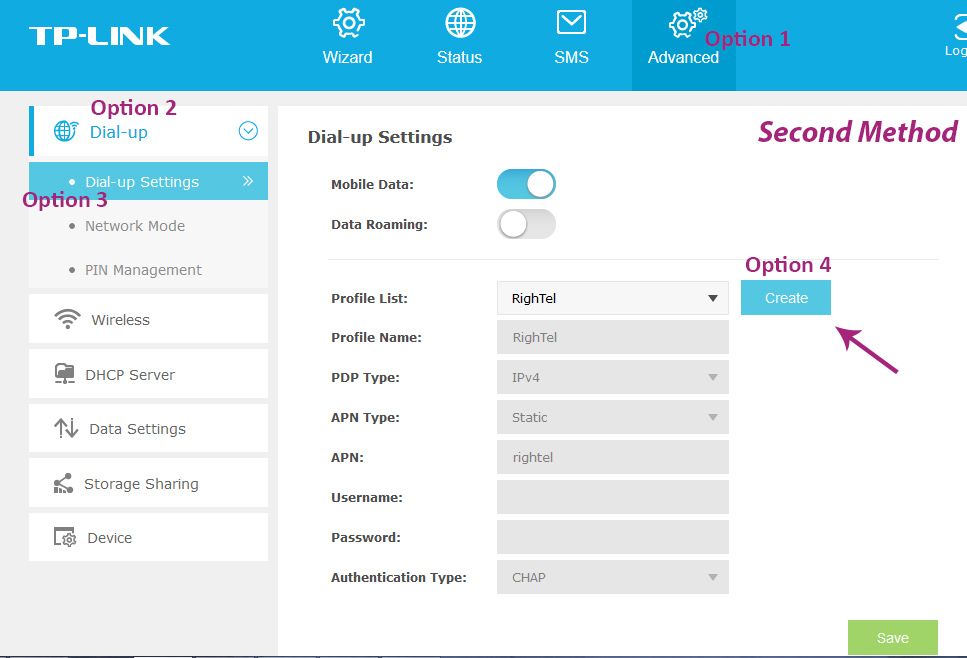Open the Wizard gear icon
This screenshot has height=658, width=967.
point(347,24)
